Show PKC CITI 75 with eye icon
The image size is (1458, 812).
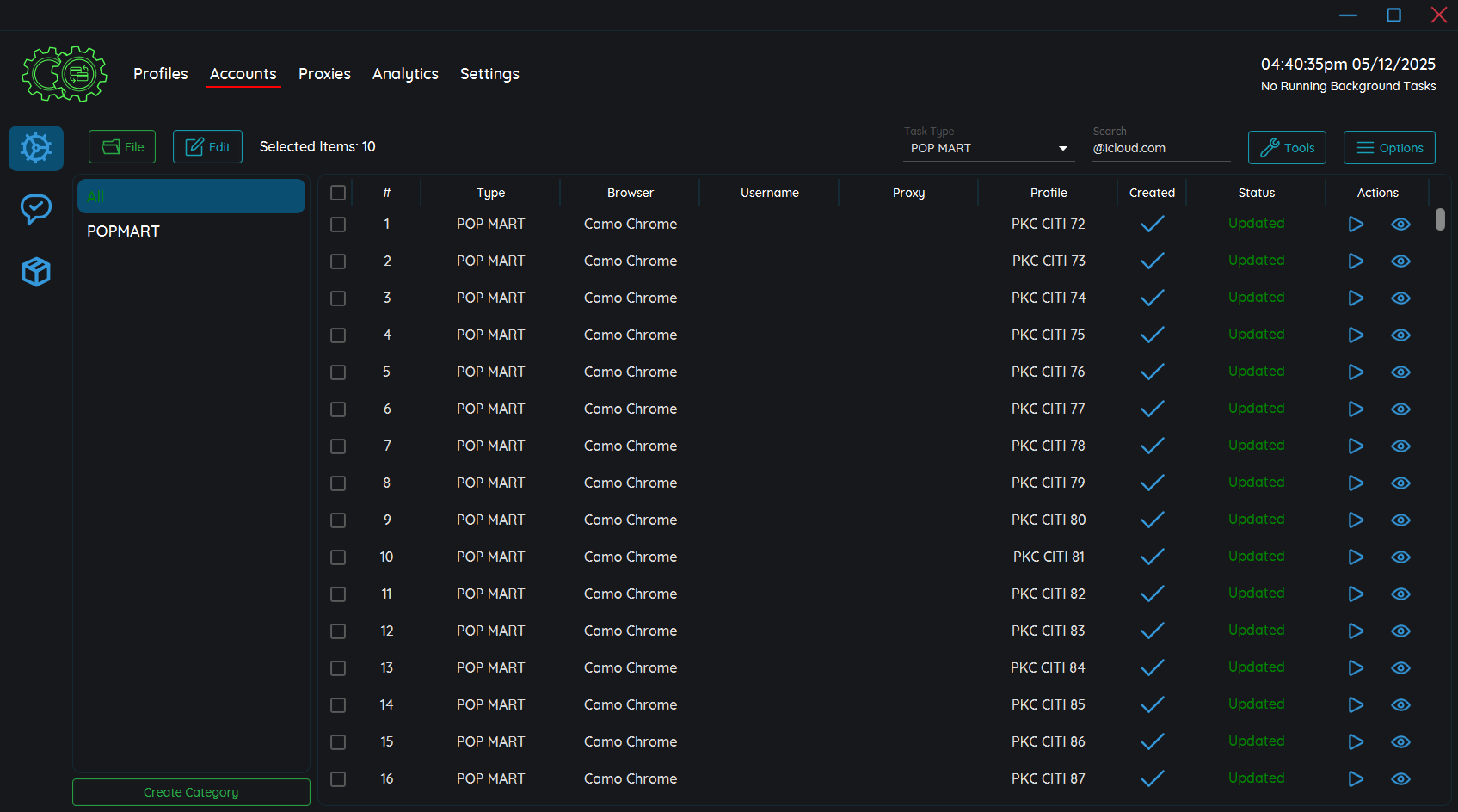point(1400,335)
